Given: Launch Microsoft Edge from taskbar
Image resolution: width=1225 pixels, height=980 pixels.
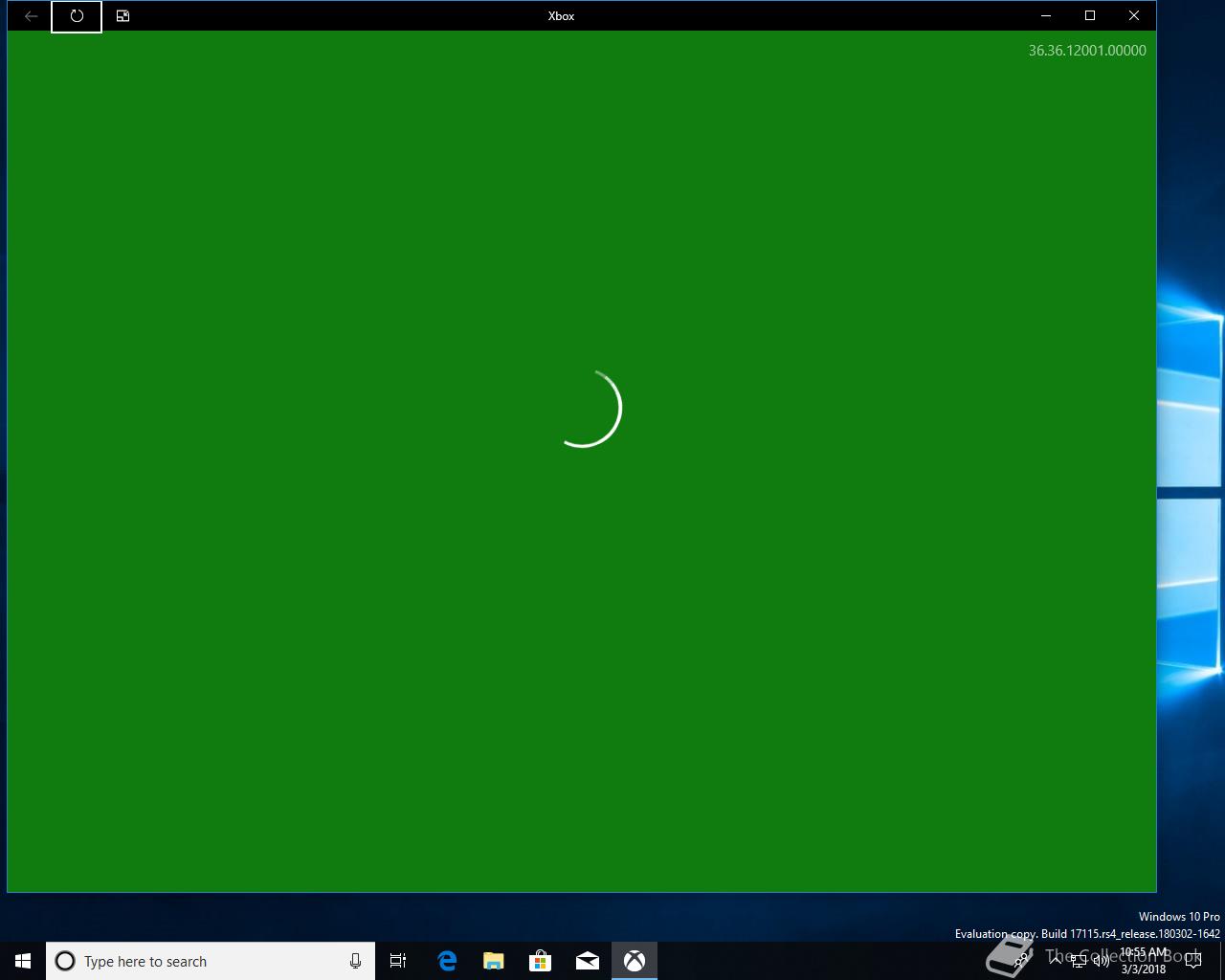Looking at the screenshot, I should 447,961.
